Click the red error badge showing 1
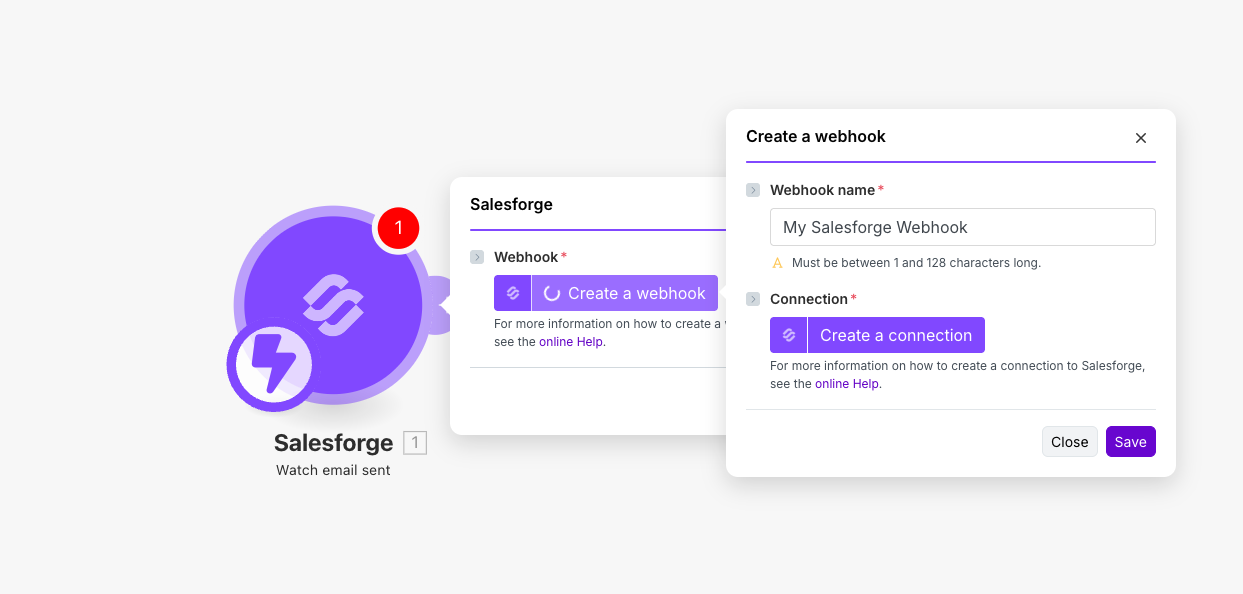 tap(398, 228)
